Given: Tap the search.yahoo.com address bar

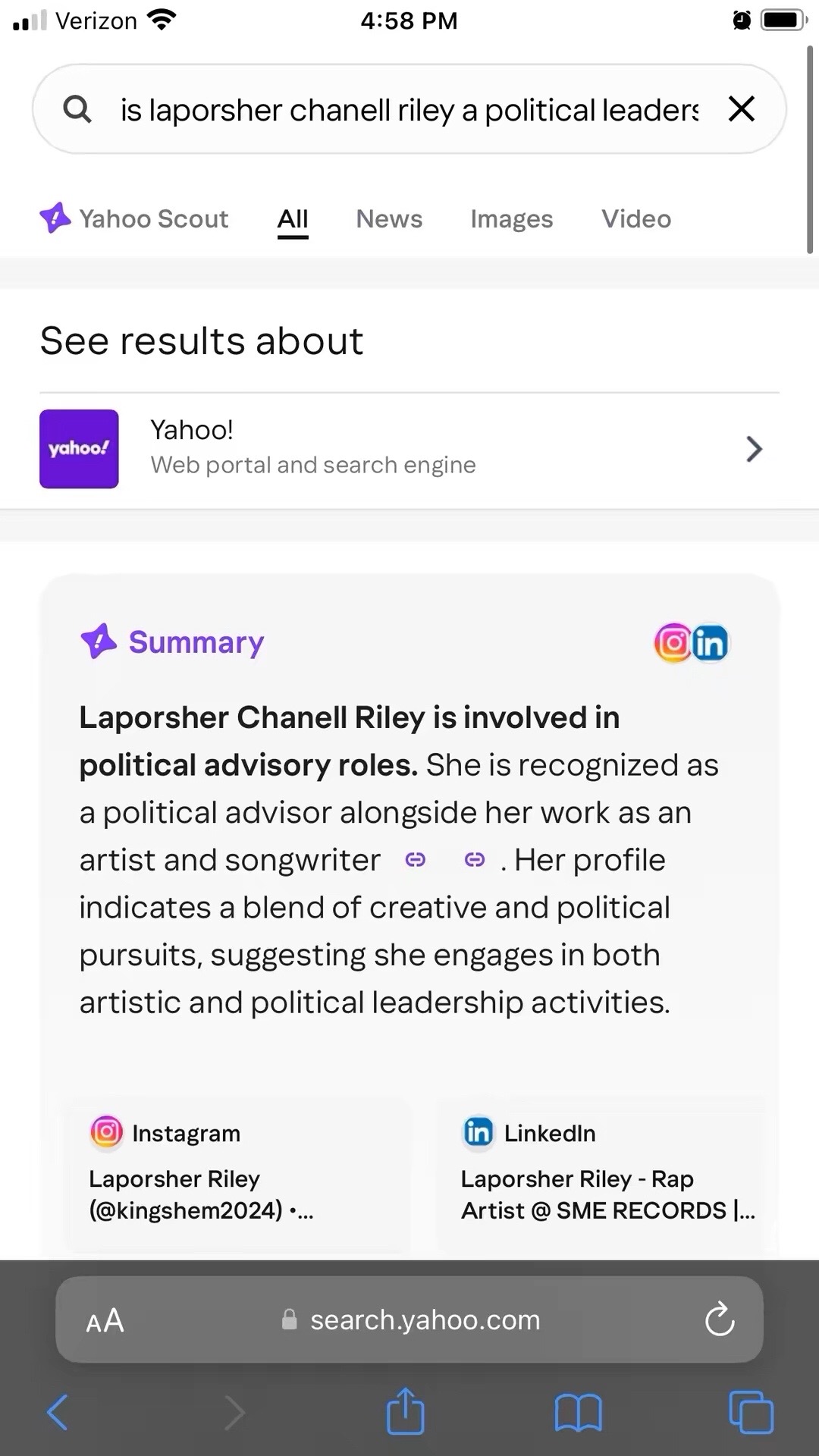Looking at the screenshot, I should tap(409, 1319).
